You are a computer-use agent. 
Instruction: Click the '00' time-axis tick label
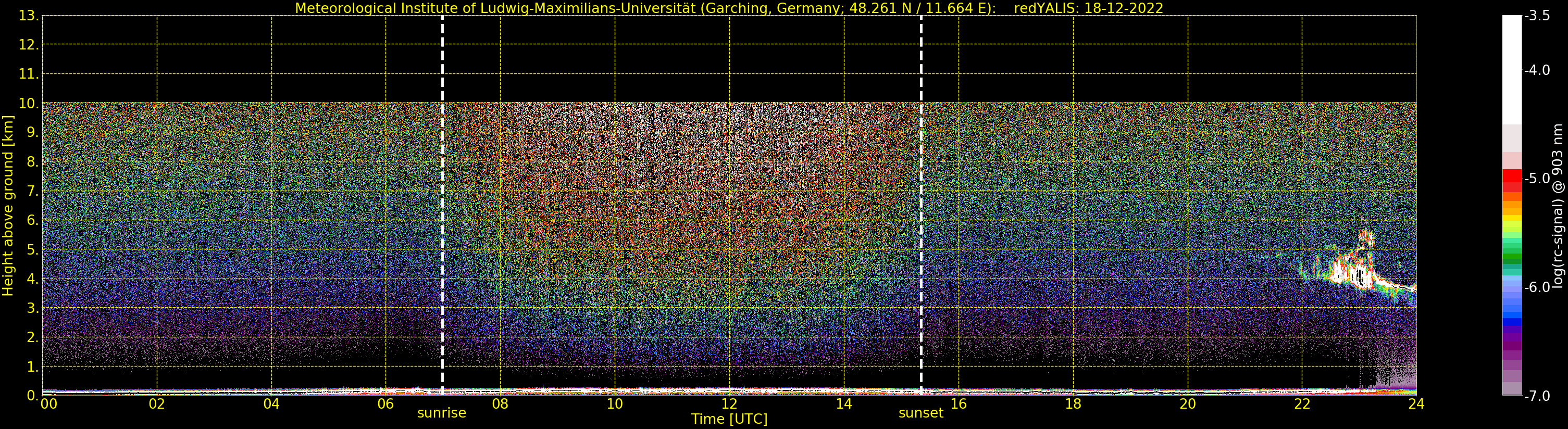(x=48, y=403)
